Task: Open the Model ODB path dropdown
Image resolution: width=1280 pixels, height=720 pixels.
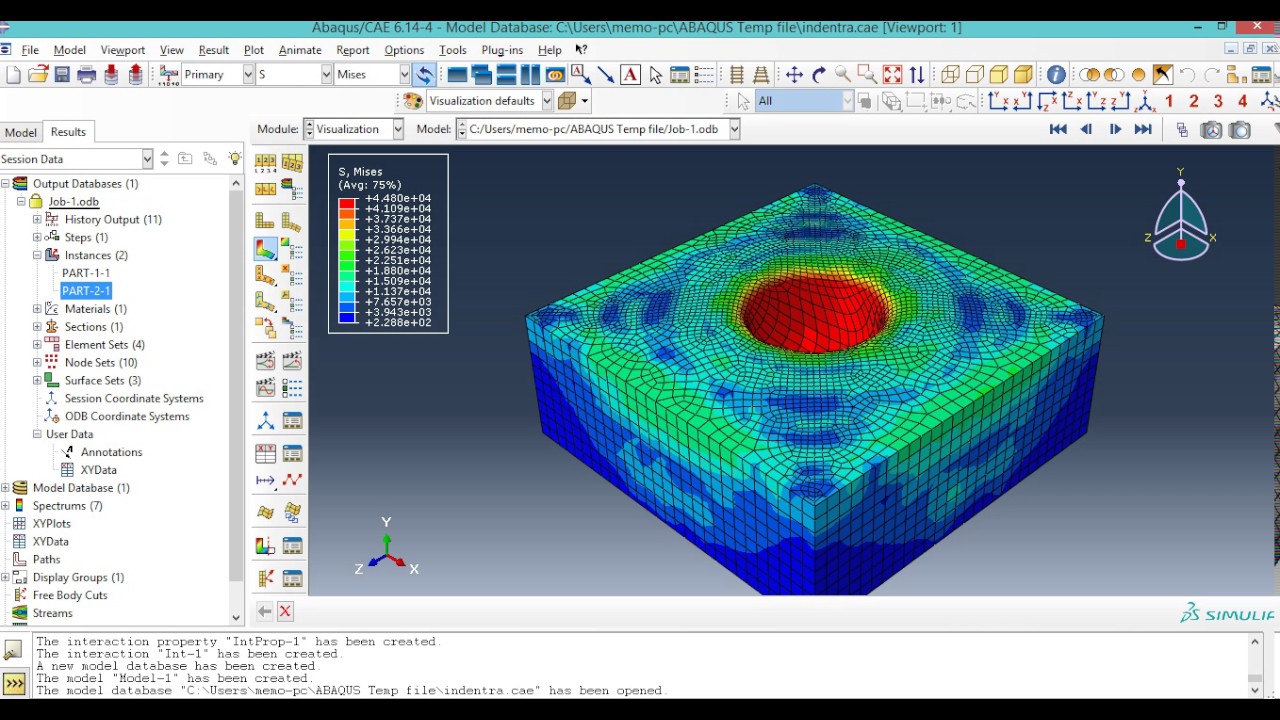Action: tap(734, 129)
